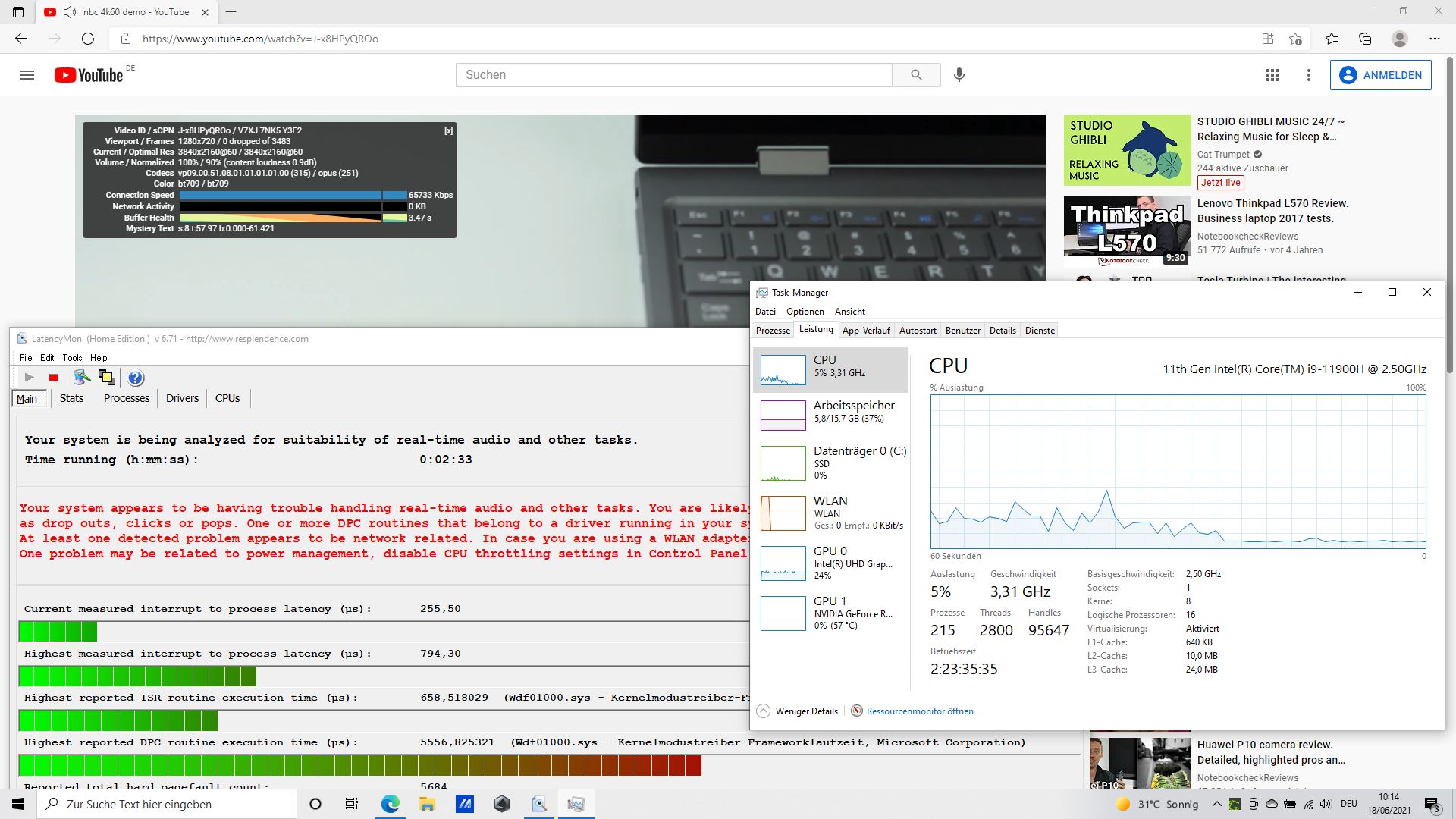
Task: Collapse Task Manager with Weniger Details
Action: 798,711
